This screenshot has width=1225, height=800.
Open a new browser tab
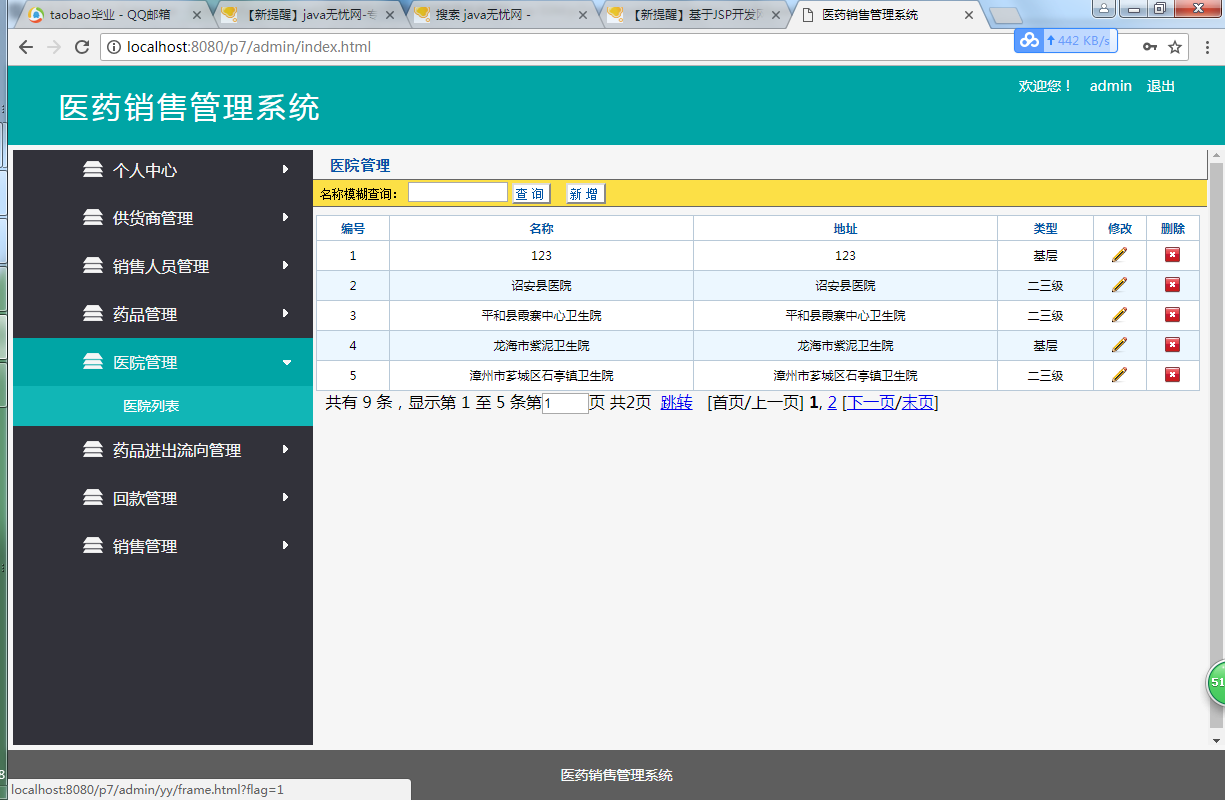(x=1005, y=16)
